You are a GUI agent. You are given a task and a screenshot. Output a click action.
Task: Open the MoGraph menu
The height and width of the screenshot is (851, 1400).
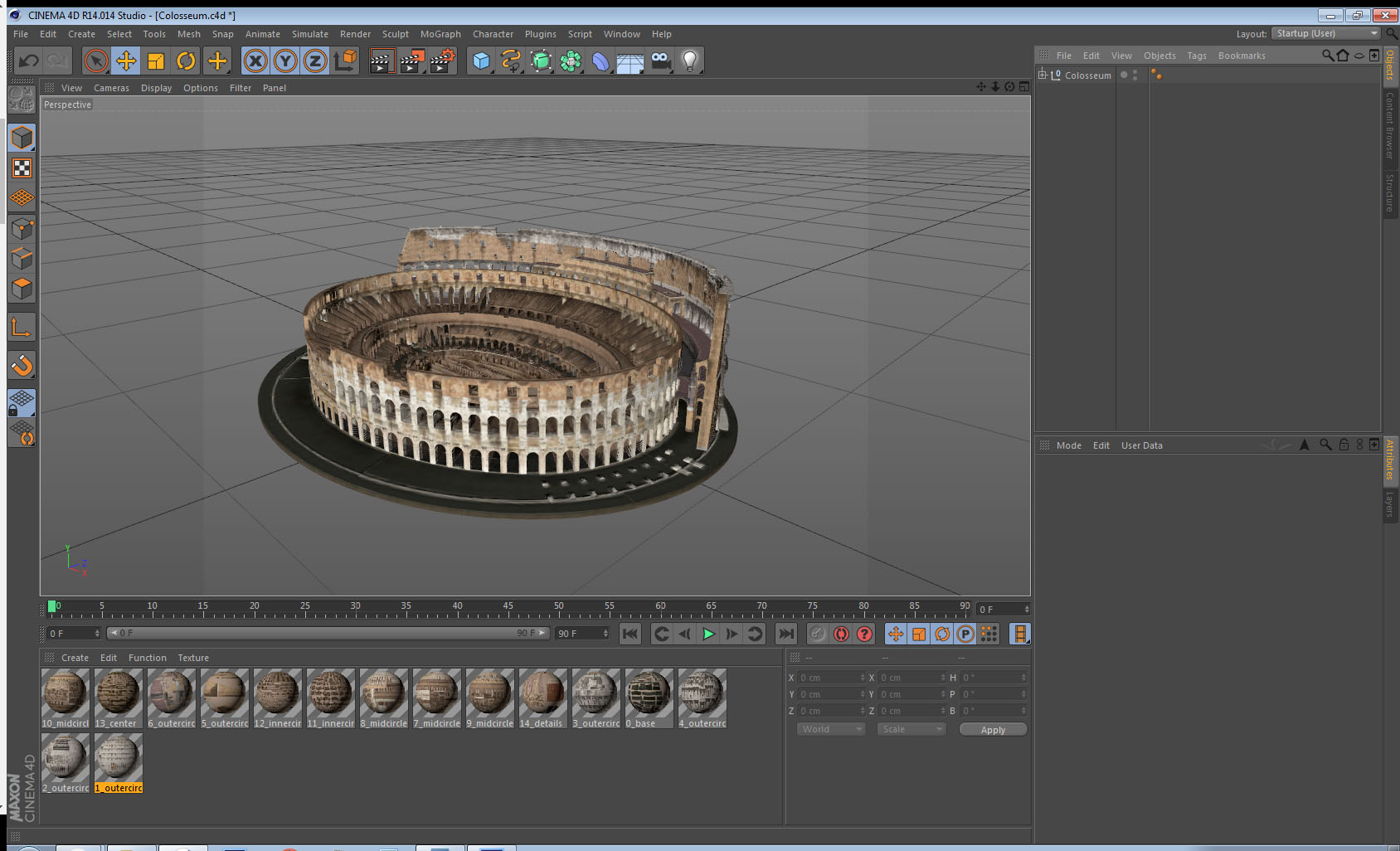coord(440,34)
